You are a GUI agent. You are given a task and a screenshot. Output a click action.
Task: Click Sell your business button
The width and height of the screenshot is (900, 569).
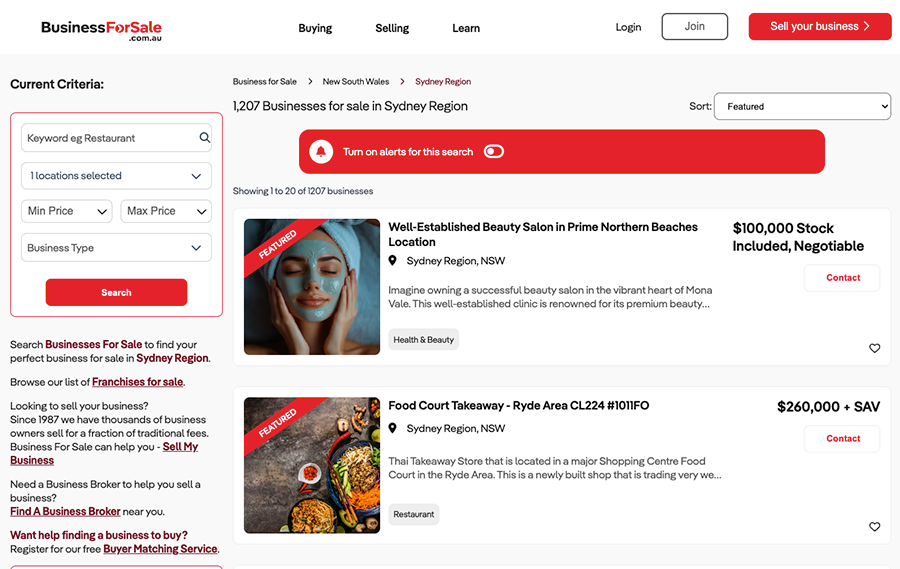click(820, 26)
